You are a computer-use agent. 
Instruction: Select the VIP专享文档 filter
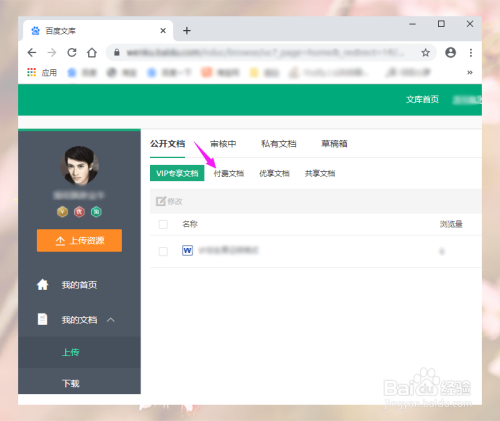pyautogui.click(x=177, y=173)
